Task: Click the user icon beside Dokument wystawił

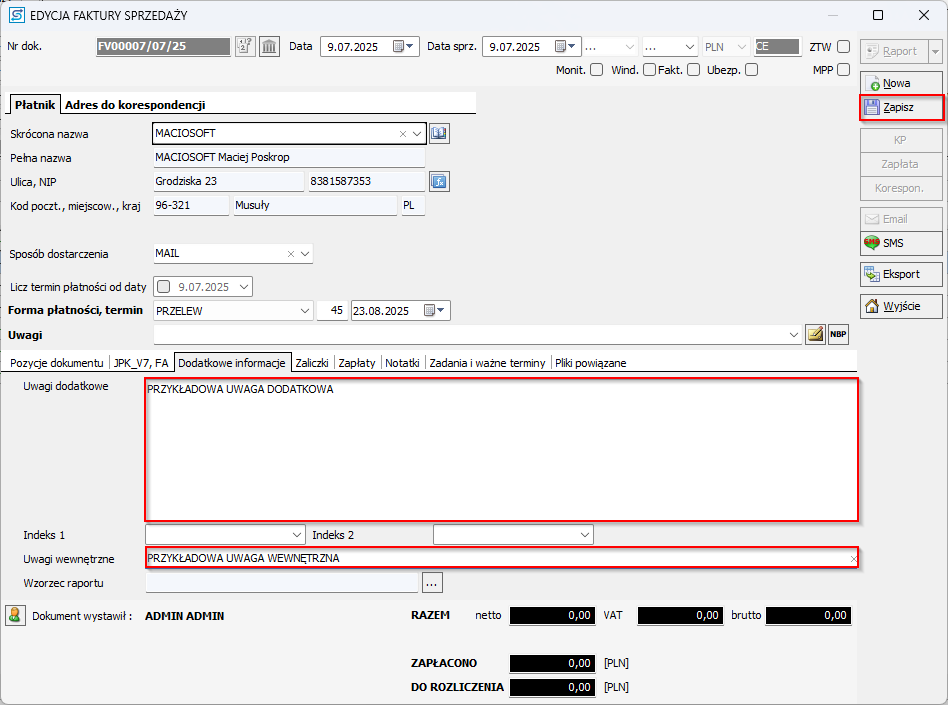Action: (x=15, y=615)
